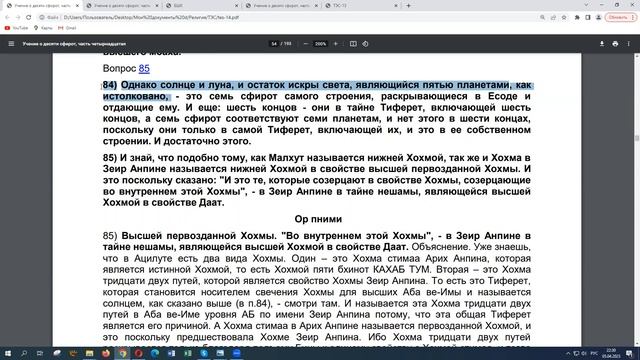Close the ТЭС-13 tab
This screenshot has height=360, width=640.
pos(396,6)
